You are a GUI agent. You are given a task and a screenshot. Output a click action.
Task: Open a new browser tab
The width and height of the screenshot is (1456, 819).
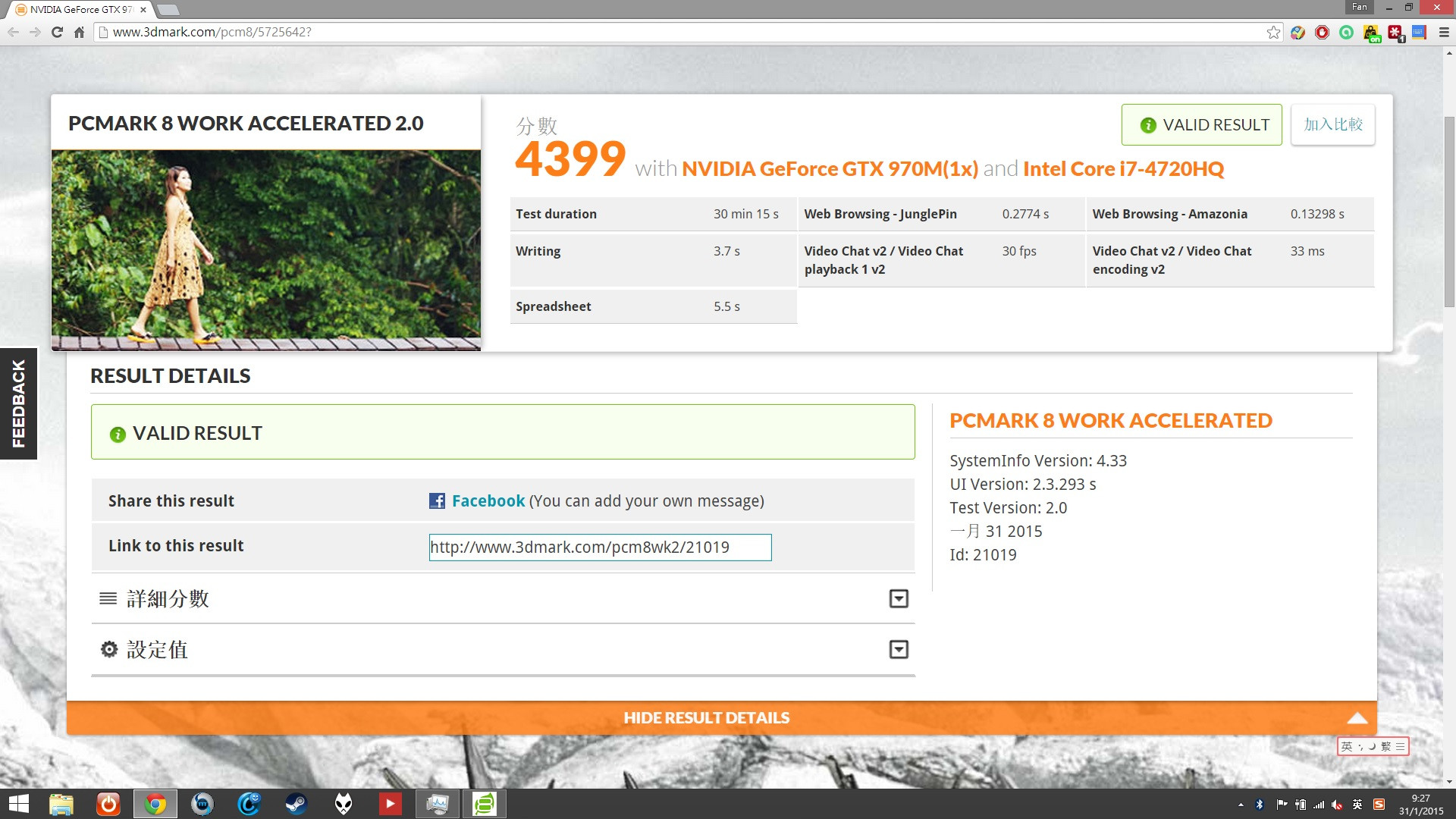coord(168,10)
